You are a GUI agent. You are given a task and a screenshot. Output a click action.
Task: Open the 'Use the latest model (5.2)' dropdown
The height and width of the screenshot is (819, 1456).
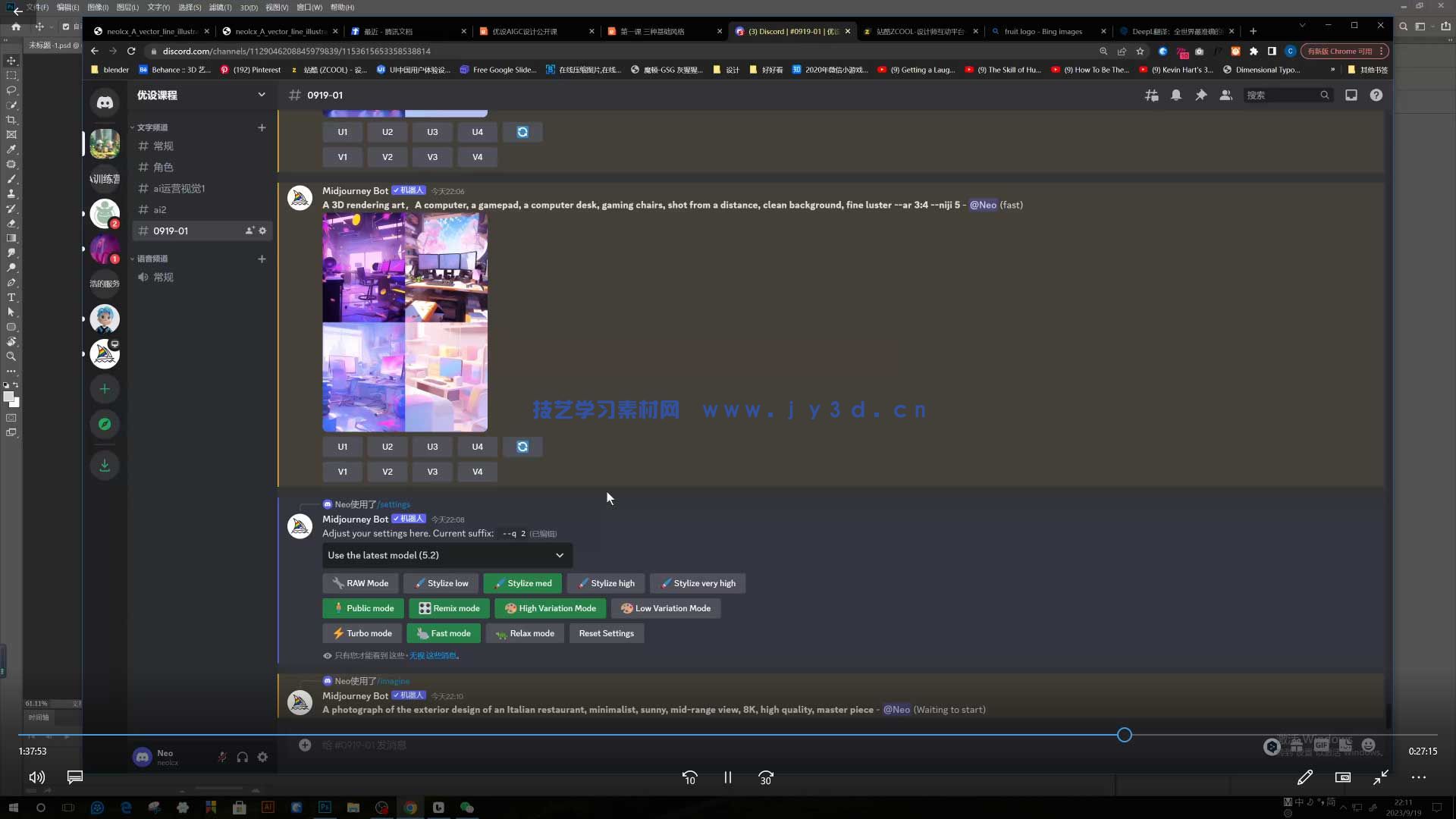pos(446,555)
